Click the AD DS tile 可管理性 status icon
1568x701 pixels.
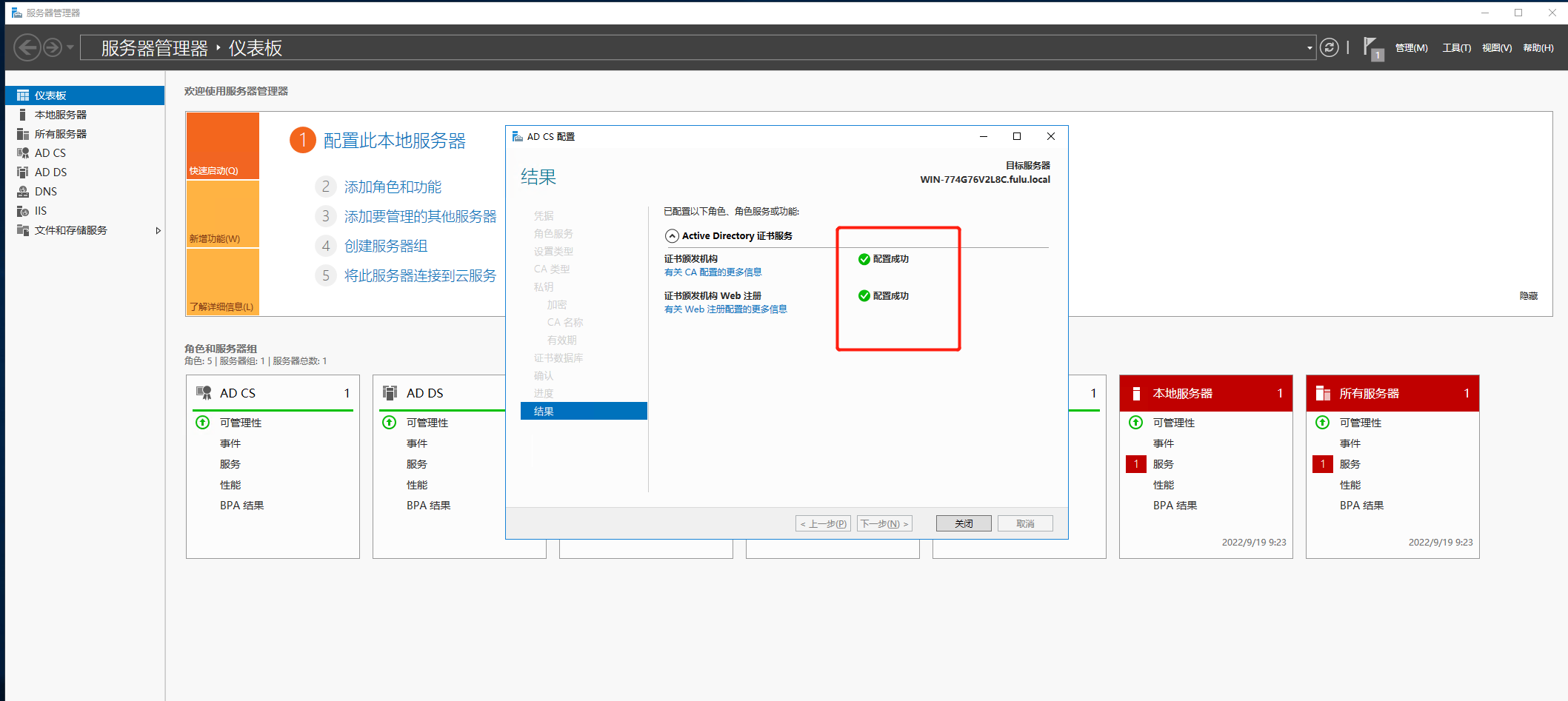click(x=389, y=423)
